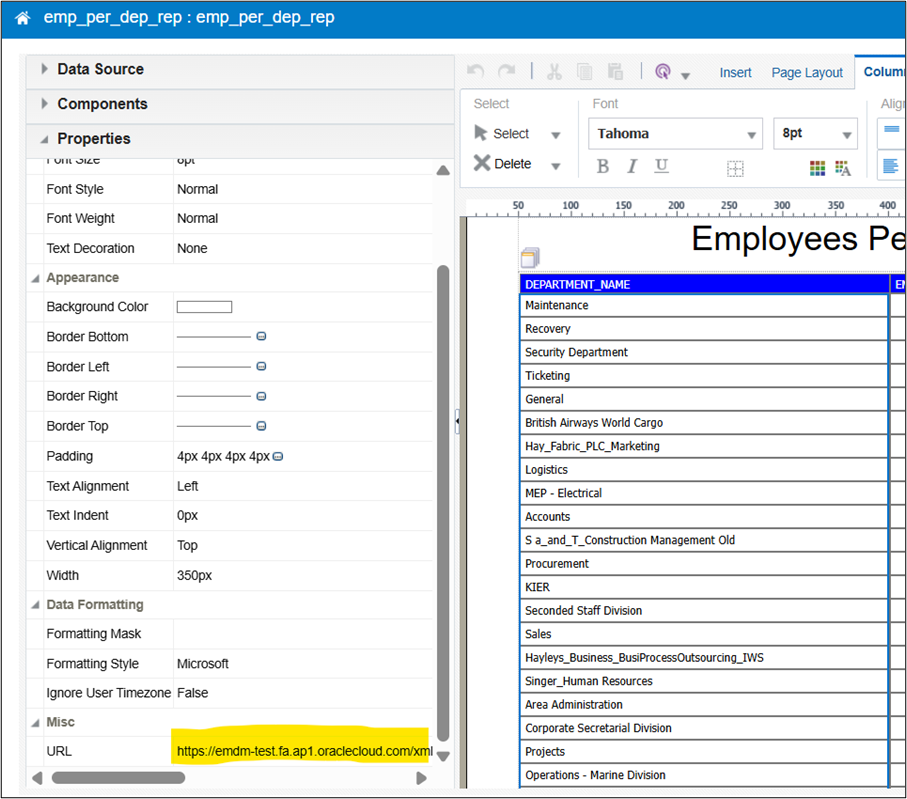Expand the Data Source panel
The image size is (907, 799).
(x=100, y=69)
